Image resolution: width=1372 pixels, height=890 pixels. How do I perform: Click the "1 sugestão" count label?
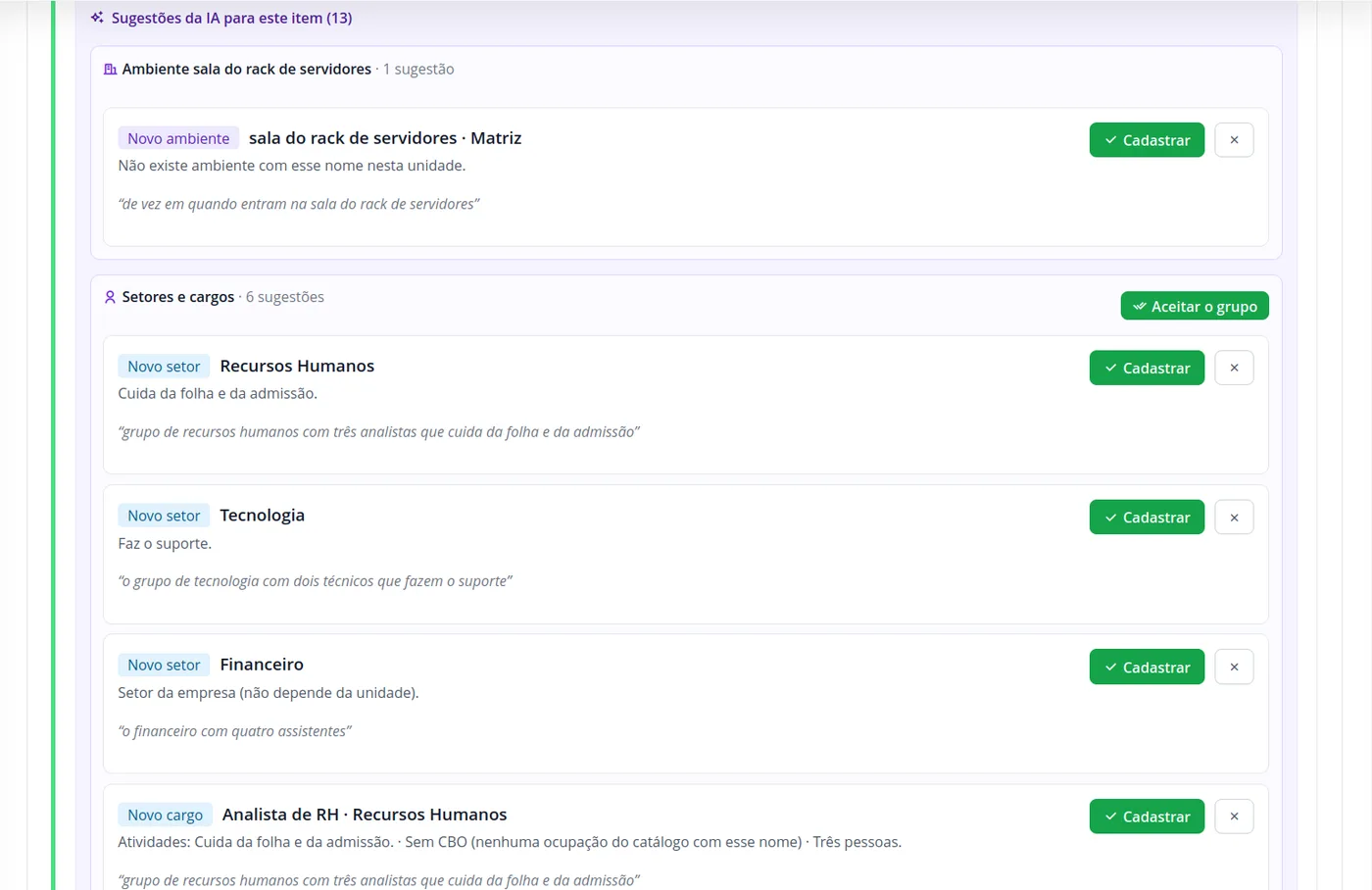point(418,69)
